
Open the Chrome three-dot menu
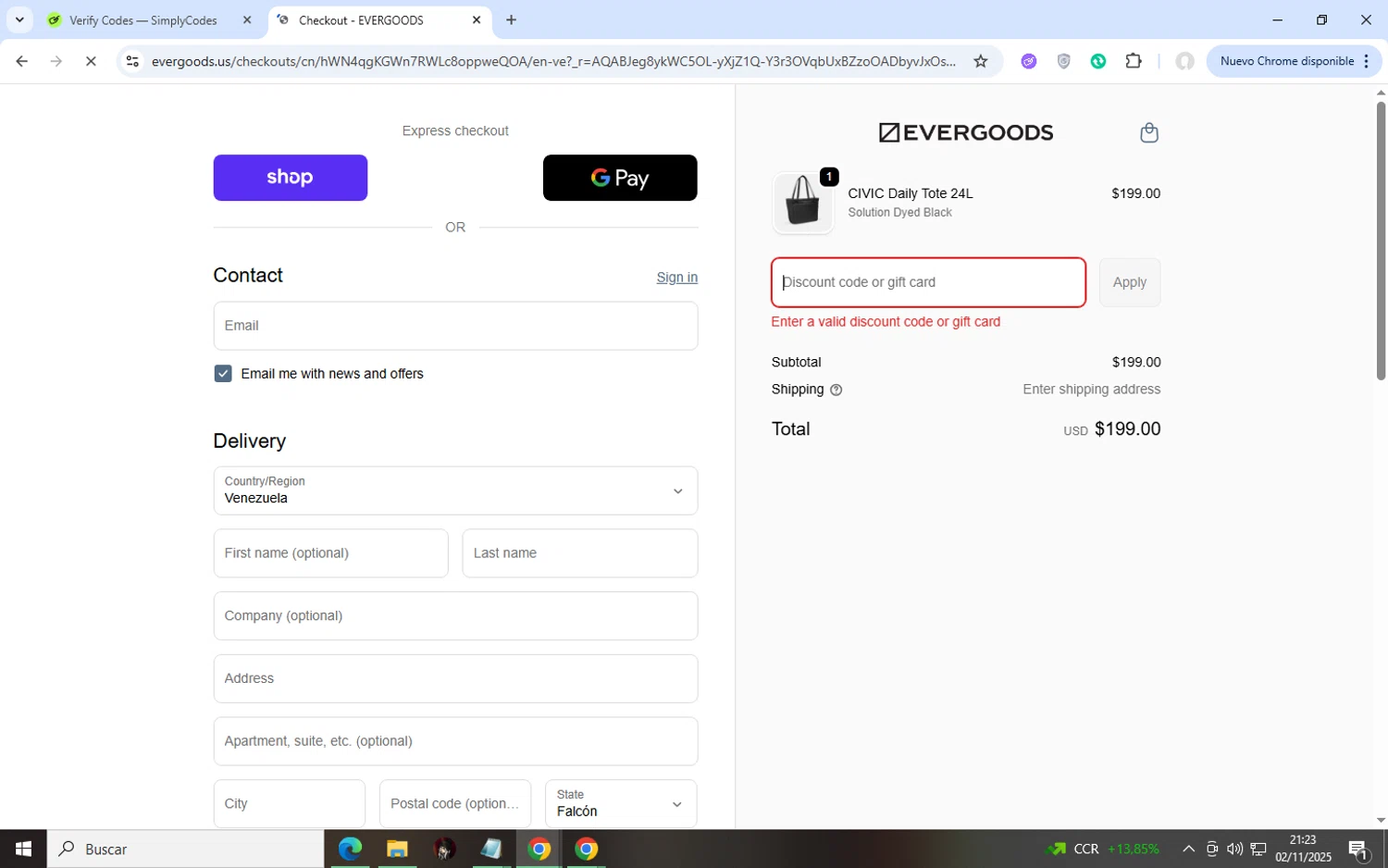[x=1367, y=61]
